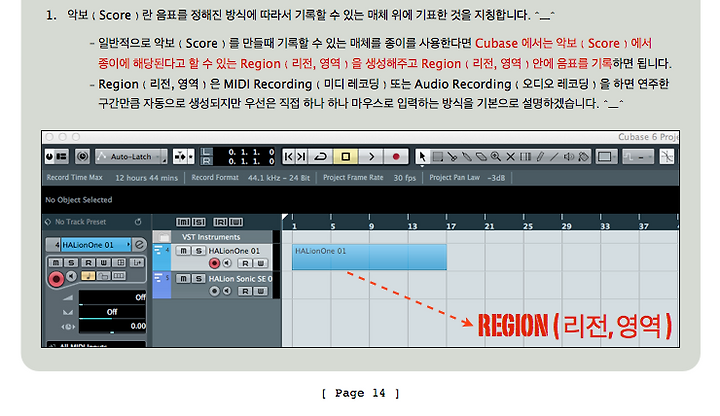Select the Object Selection arrow tool
This screenshot has width=720, height=416.
pos(422,157)
